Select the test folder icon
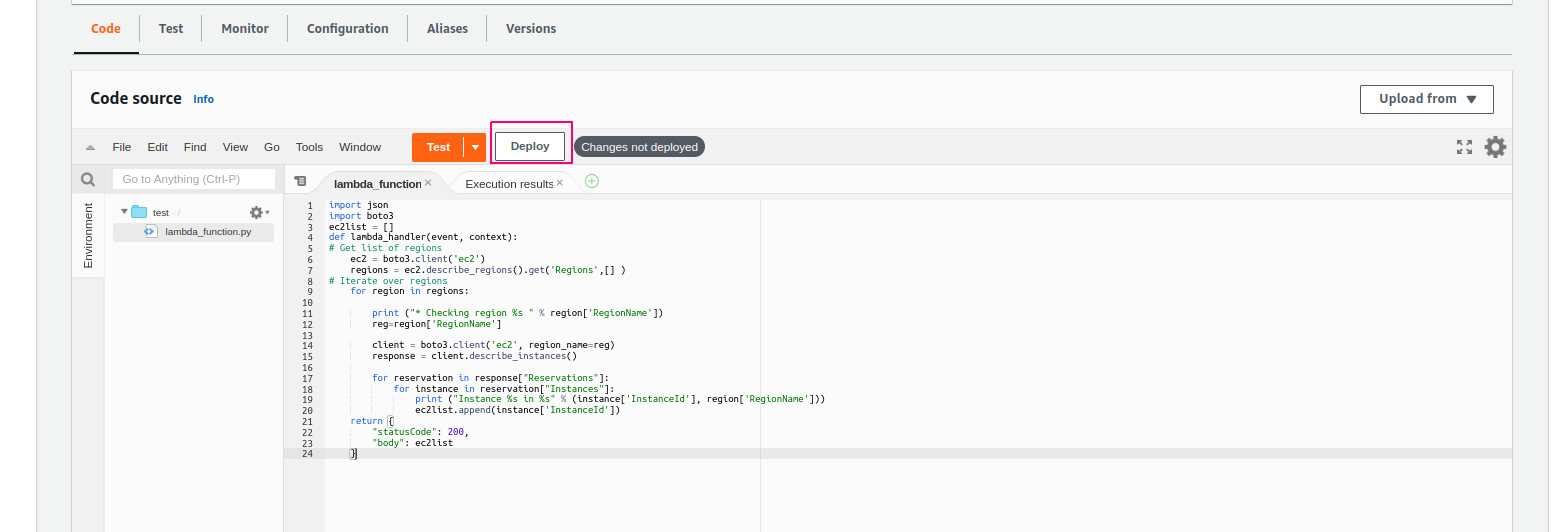Image resolution: width=1555 pixels, height=532 pixels. 139,211
